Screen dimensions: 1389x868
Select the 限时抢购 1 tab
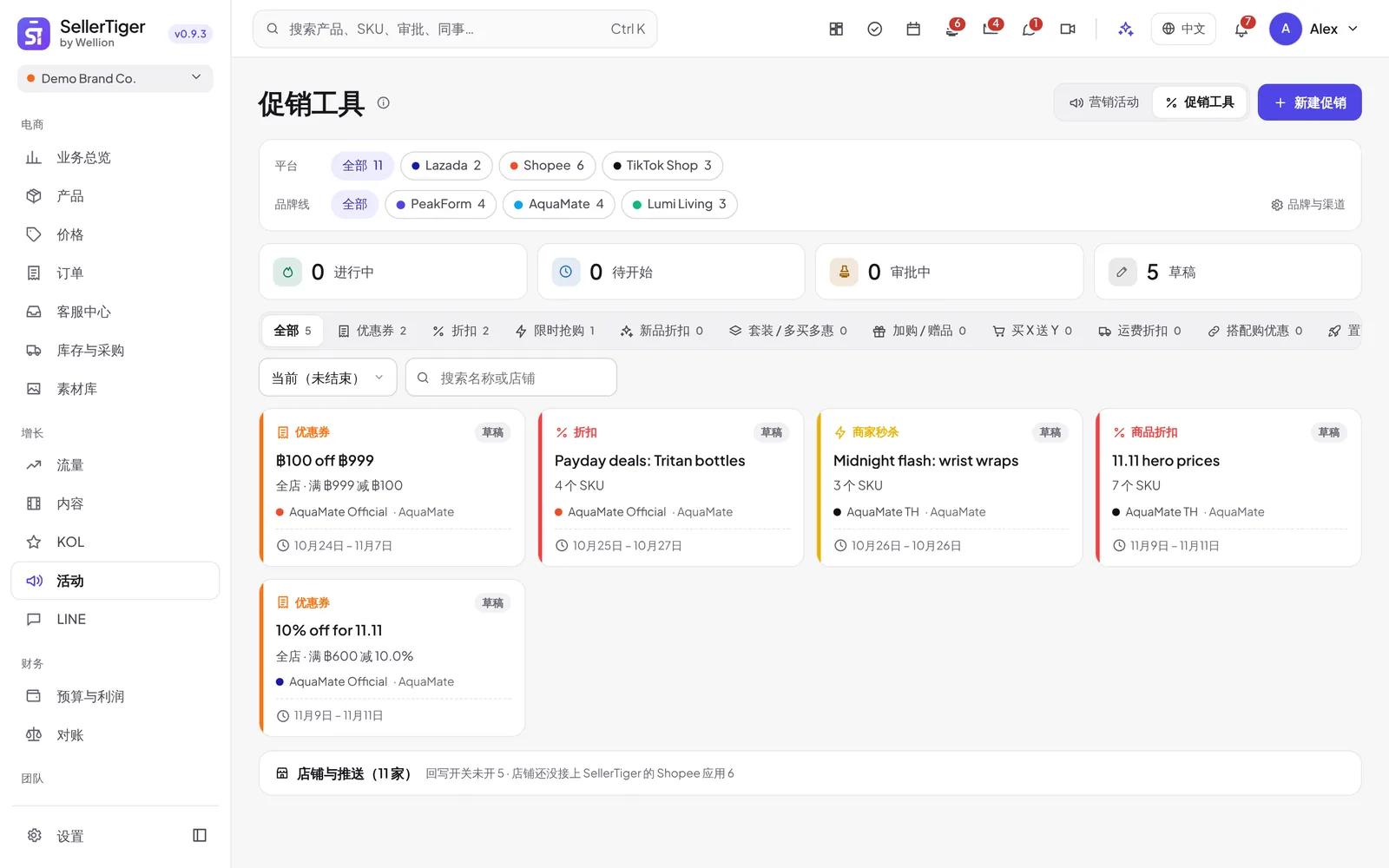(x=556, y=331)
